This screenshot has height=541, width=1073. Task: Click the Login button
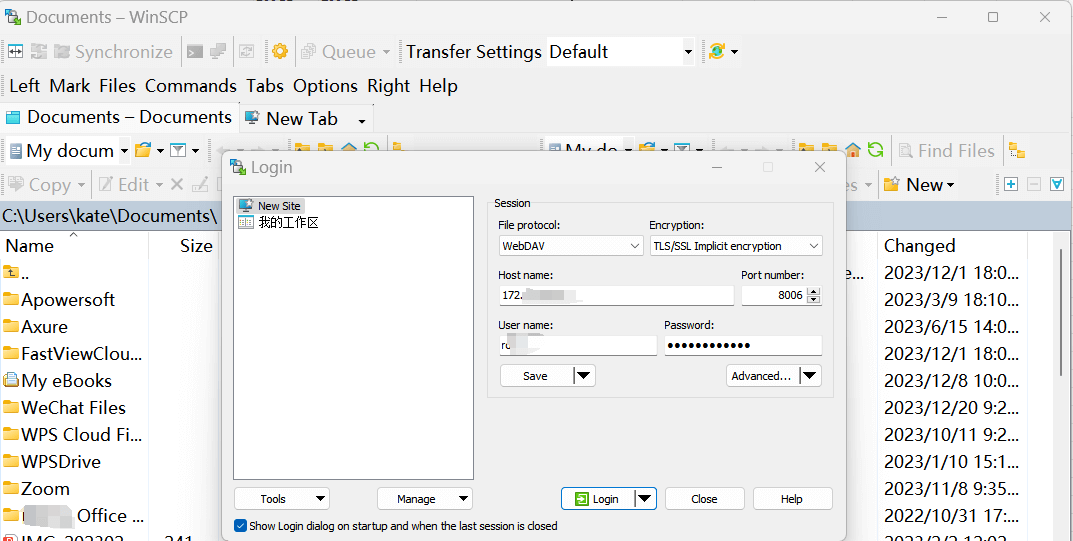tap(598, 499)
